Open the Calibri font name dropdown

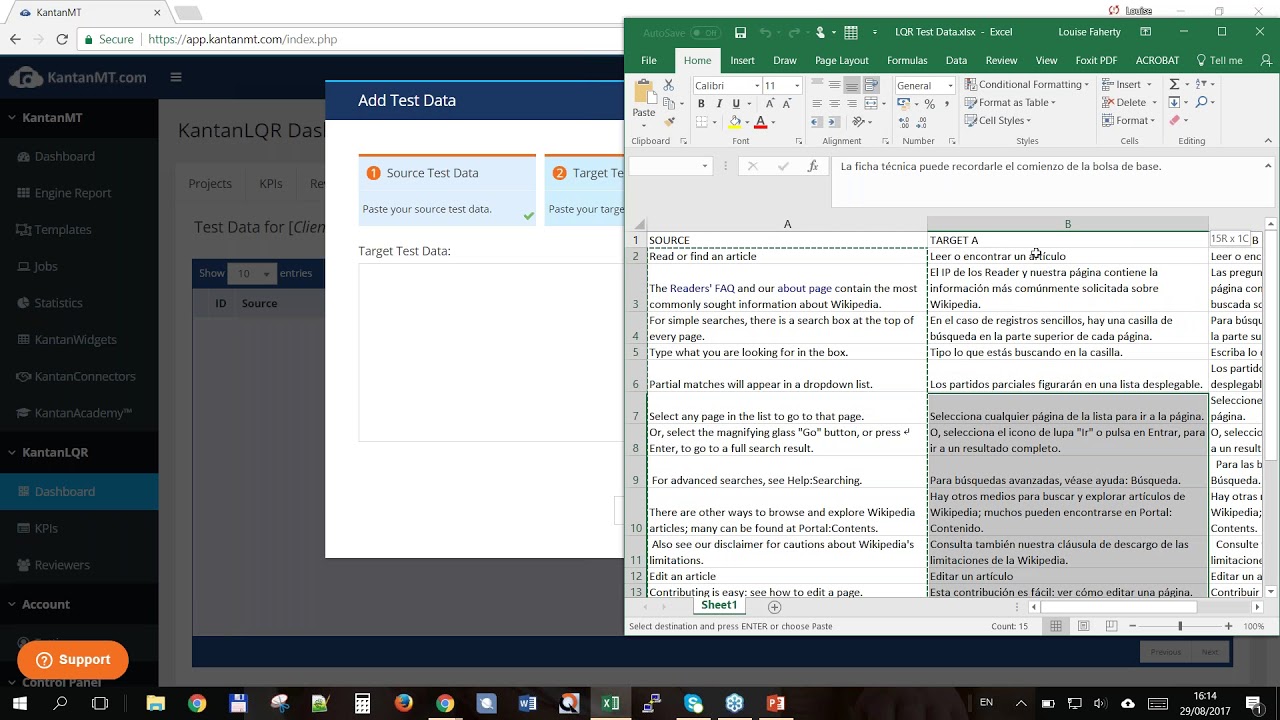(757, 86)
